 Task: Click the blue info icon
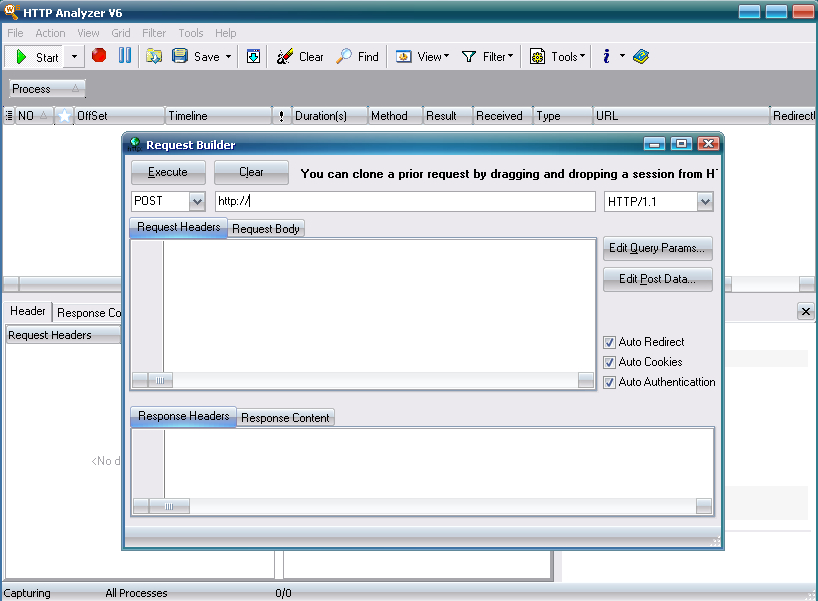click(606, 56)
